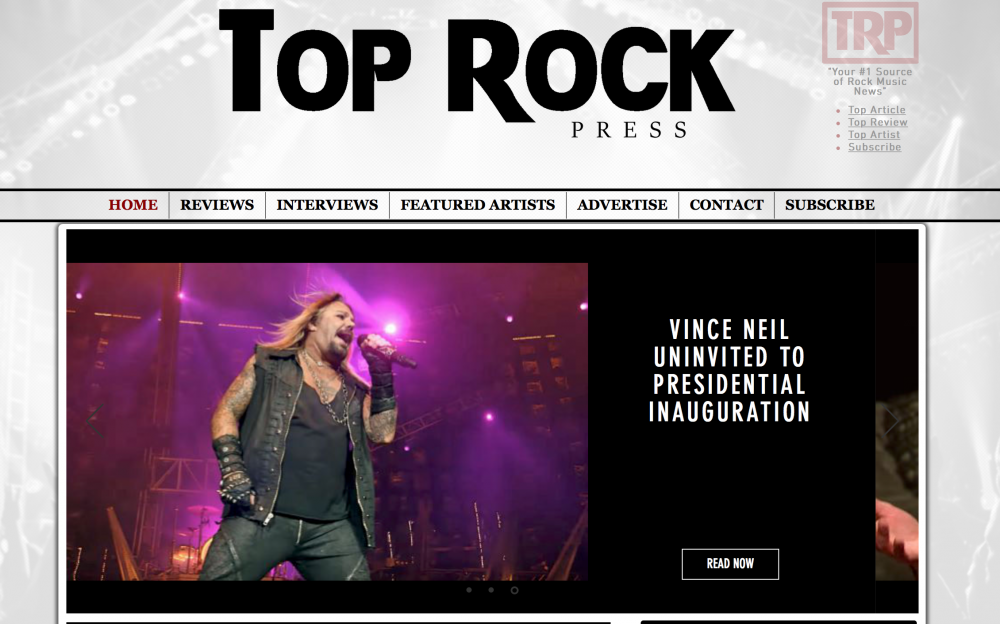Follow the Top Article link
Screen dimensions: 1000x624
coord(876,110)
